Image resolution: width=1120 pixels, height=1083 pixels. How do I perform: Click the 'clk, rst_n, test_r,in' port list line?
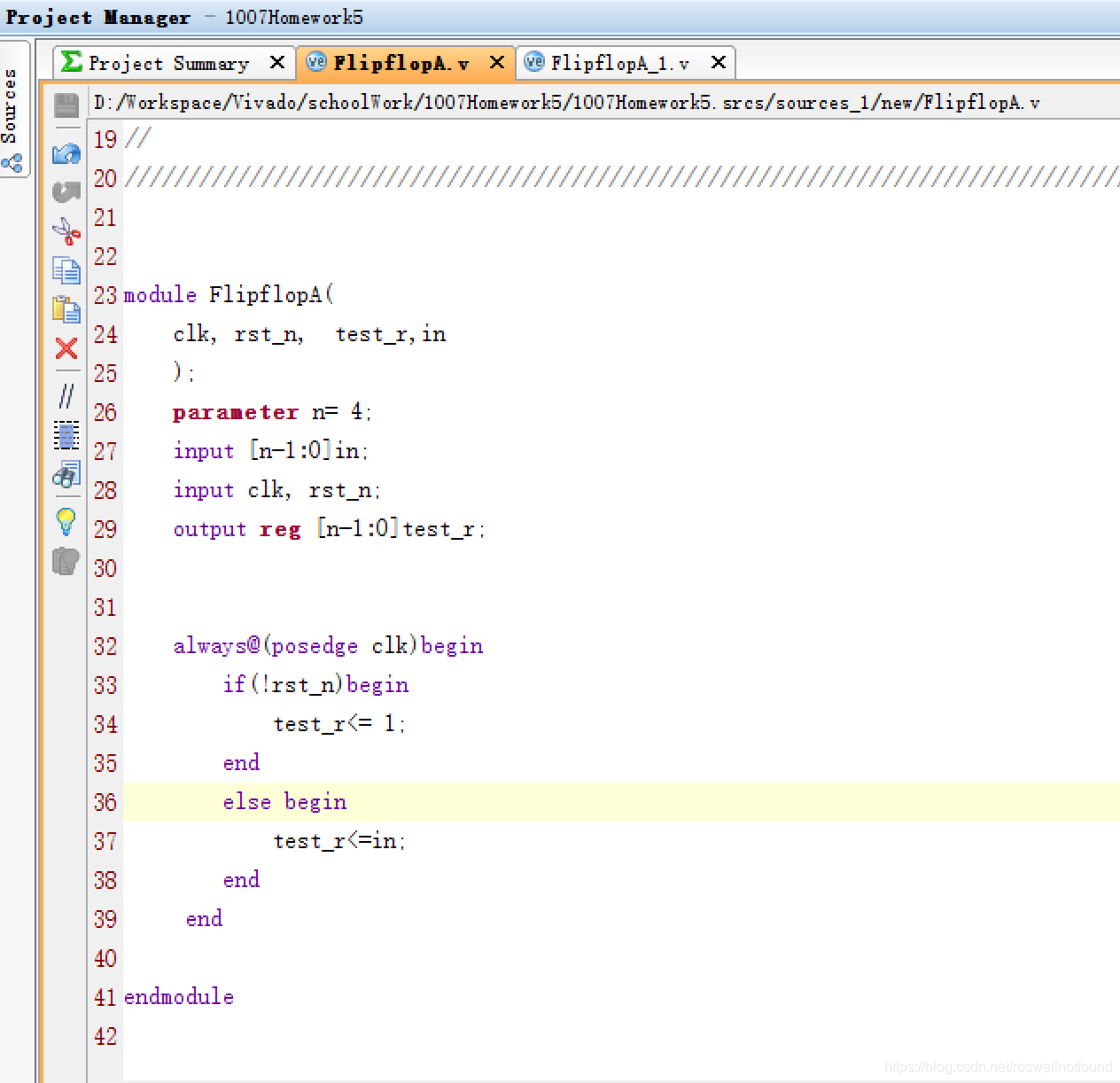click(x=310, y=334)
